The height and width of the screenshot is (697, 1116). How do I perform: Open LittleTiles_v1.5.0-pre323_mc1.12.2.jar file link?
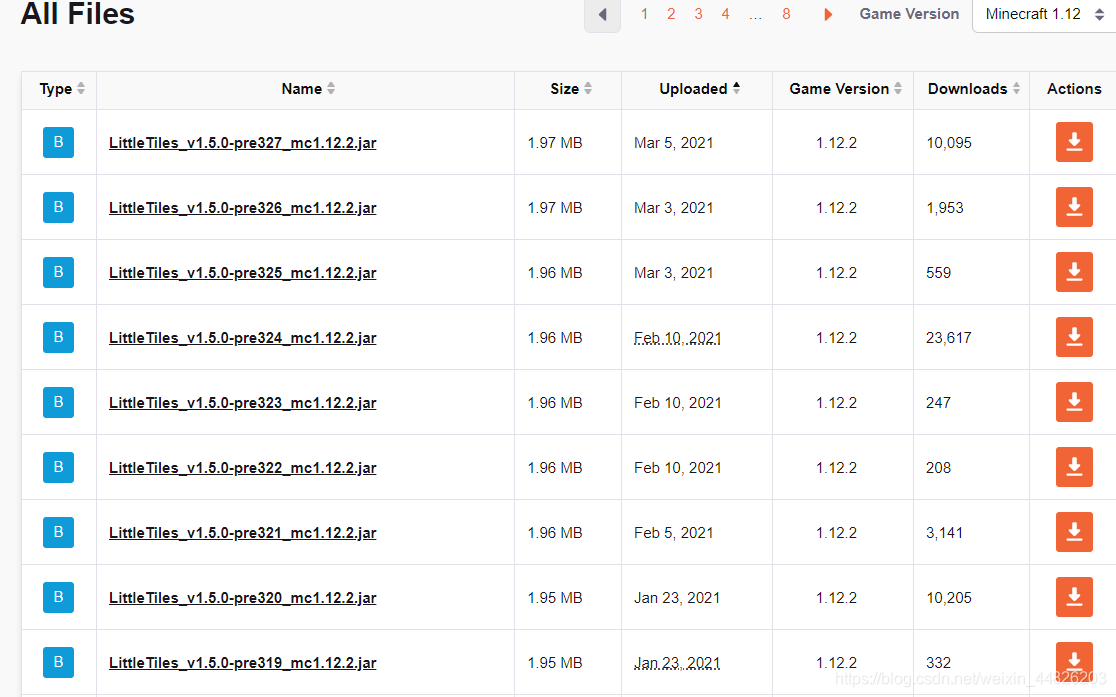pos(243,402)
